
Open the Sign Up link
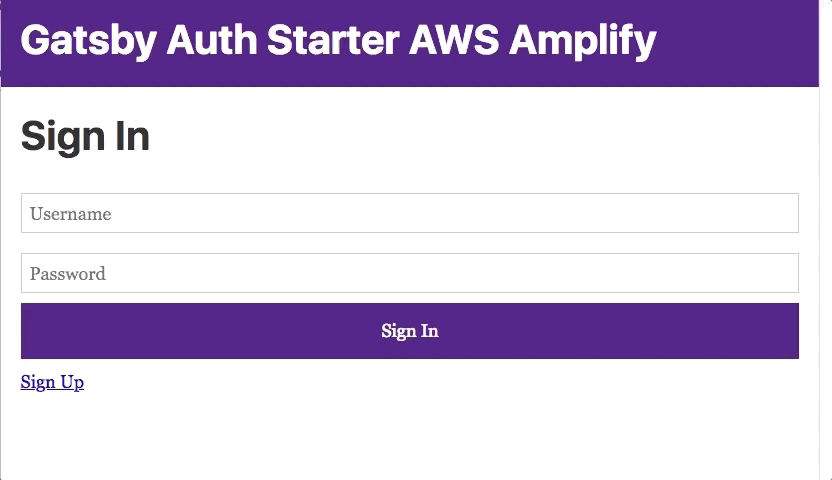point(52,382)
